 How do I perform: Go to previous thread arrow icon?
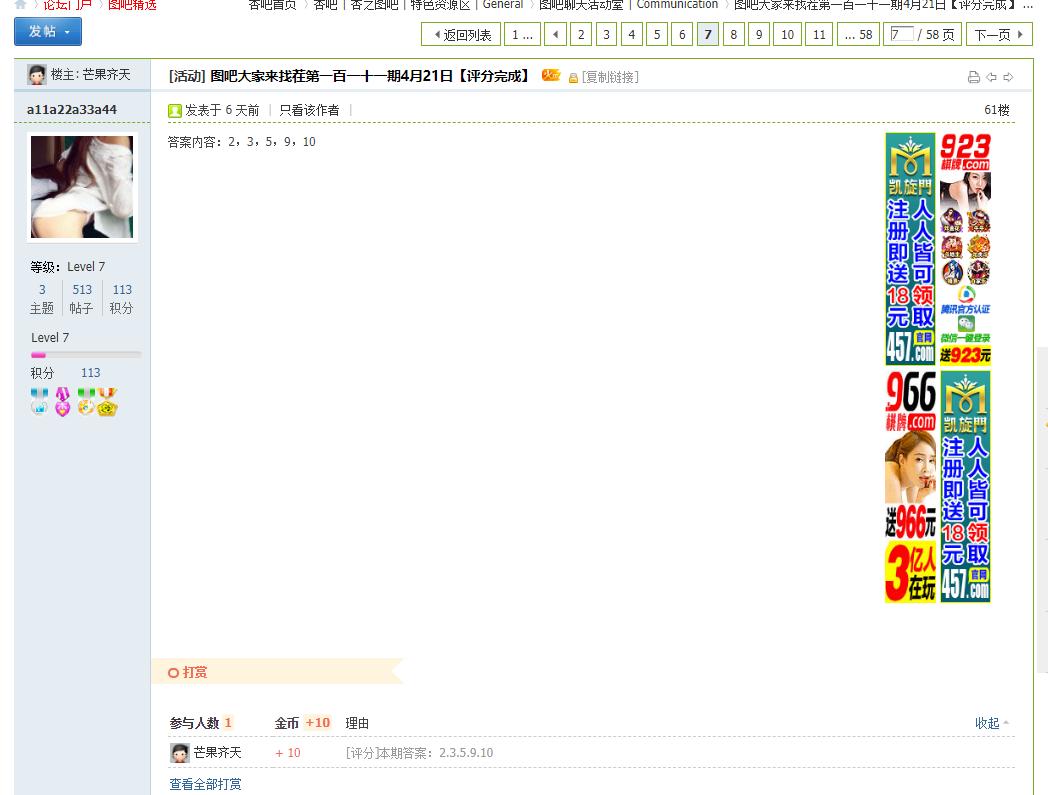coord(991,77)
